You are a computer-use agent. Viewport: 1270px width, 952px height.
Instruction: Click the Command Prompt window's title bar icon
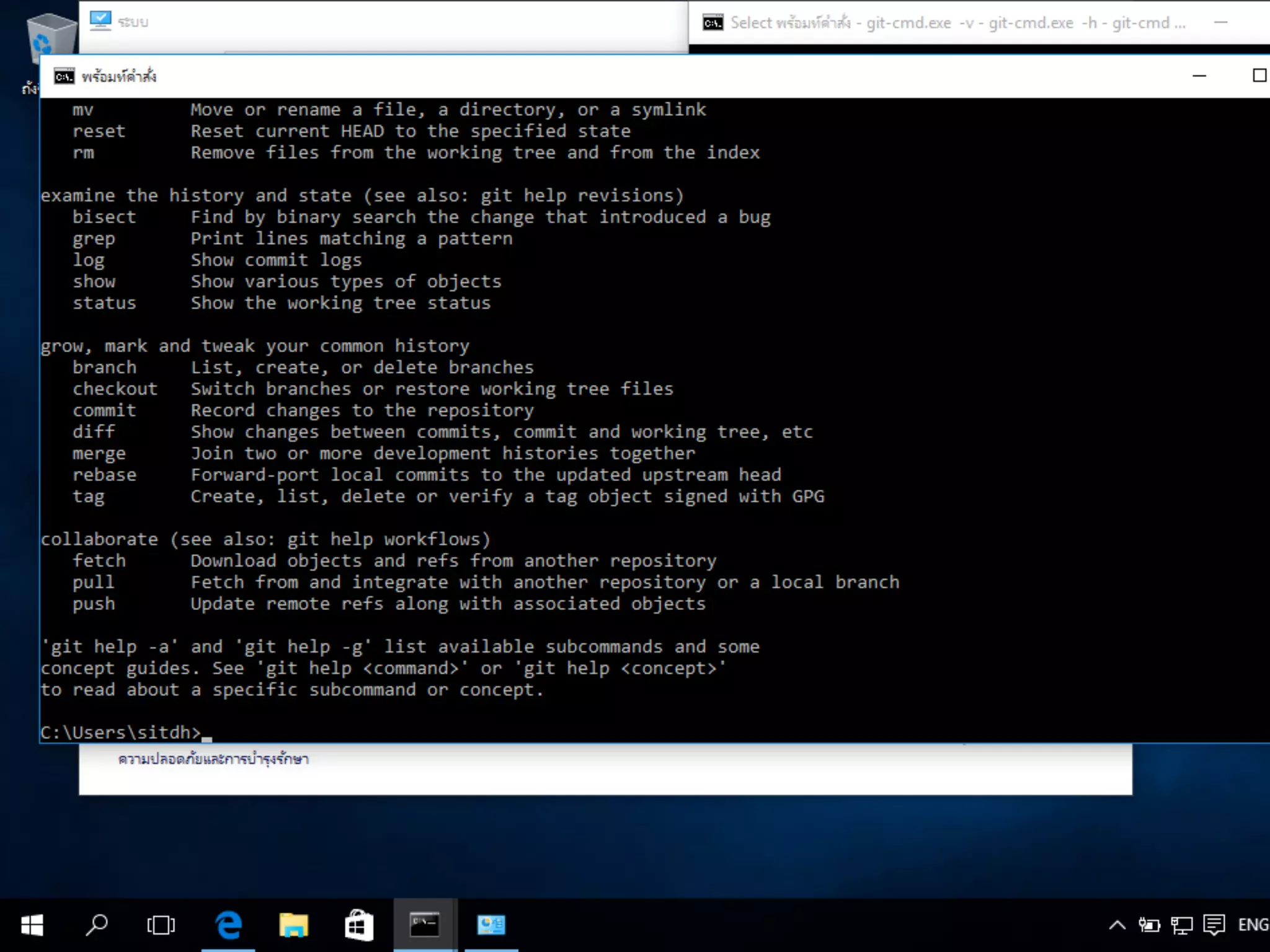tap(64, 76)
